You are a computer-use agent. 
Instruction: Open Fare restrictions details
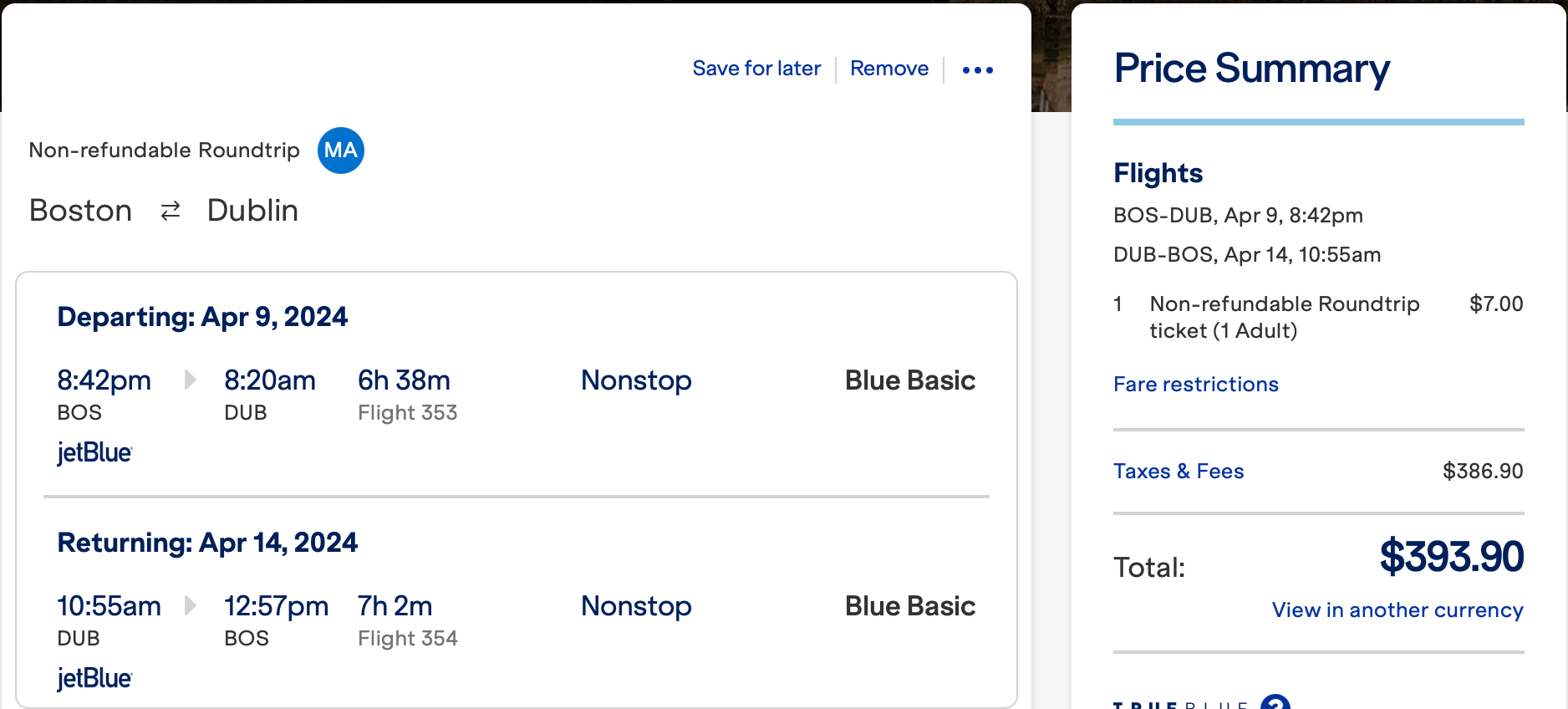pos(1196,385)
